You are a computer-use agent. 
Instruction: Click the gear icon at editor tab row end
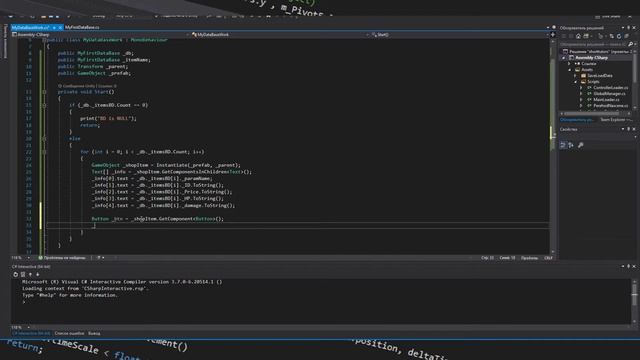tap(554, 27)
